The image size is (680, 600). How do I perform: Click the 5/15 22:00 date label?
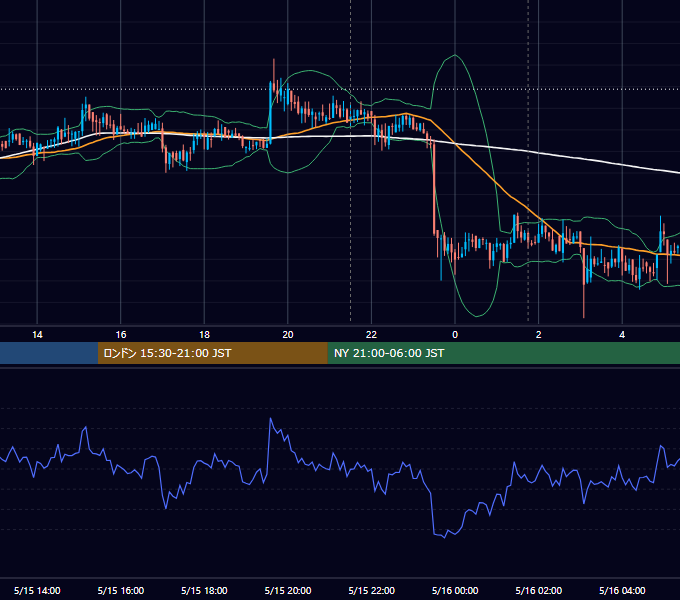click(x=372, y=590)
